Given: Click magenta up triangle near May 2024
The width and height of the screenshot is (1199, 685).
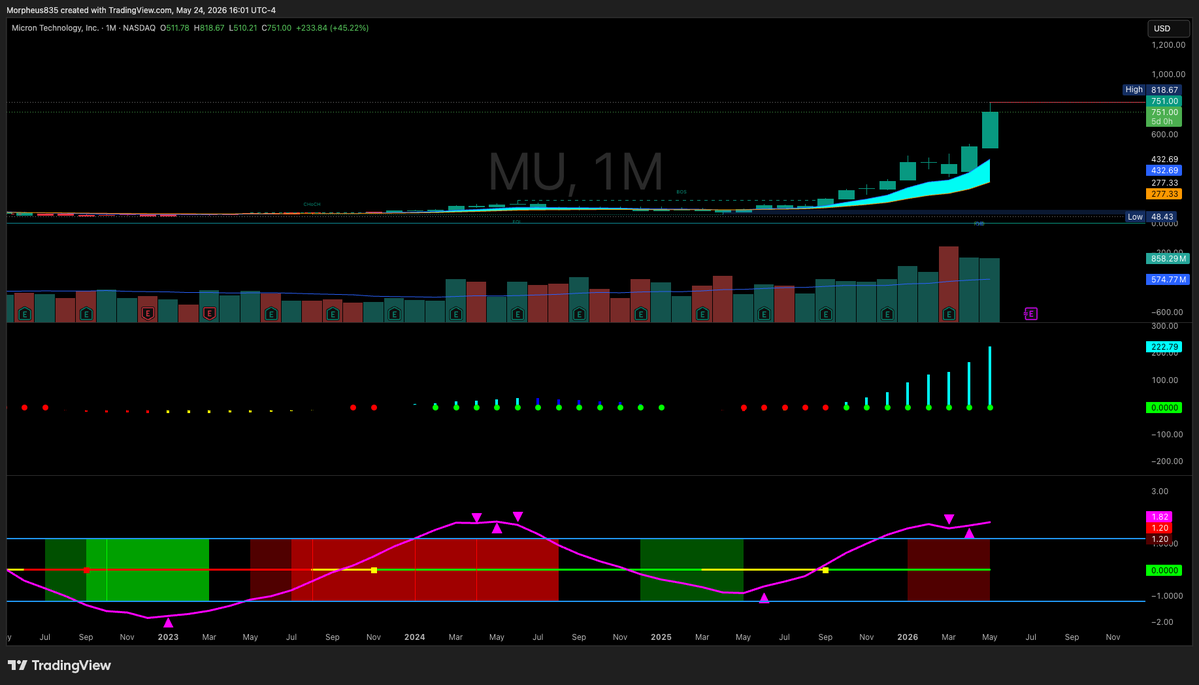Looking at the screenshot, I should tap(497, 528).
